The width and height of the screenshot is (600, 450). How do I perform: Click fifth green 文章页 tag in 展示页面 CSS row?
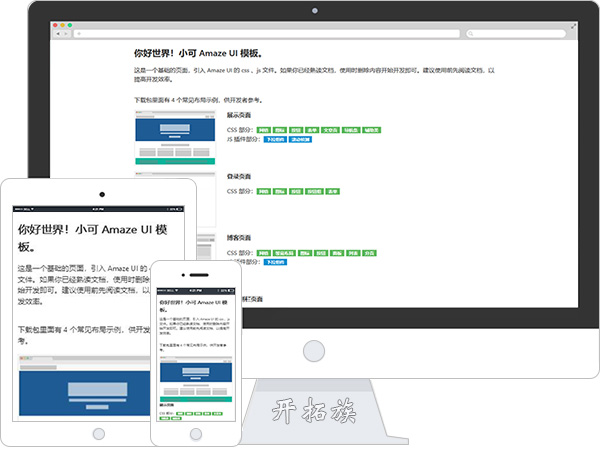[330, 130]
